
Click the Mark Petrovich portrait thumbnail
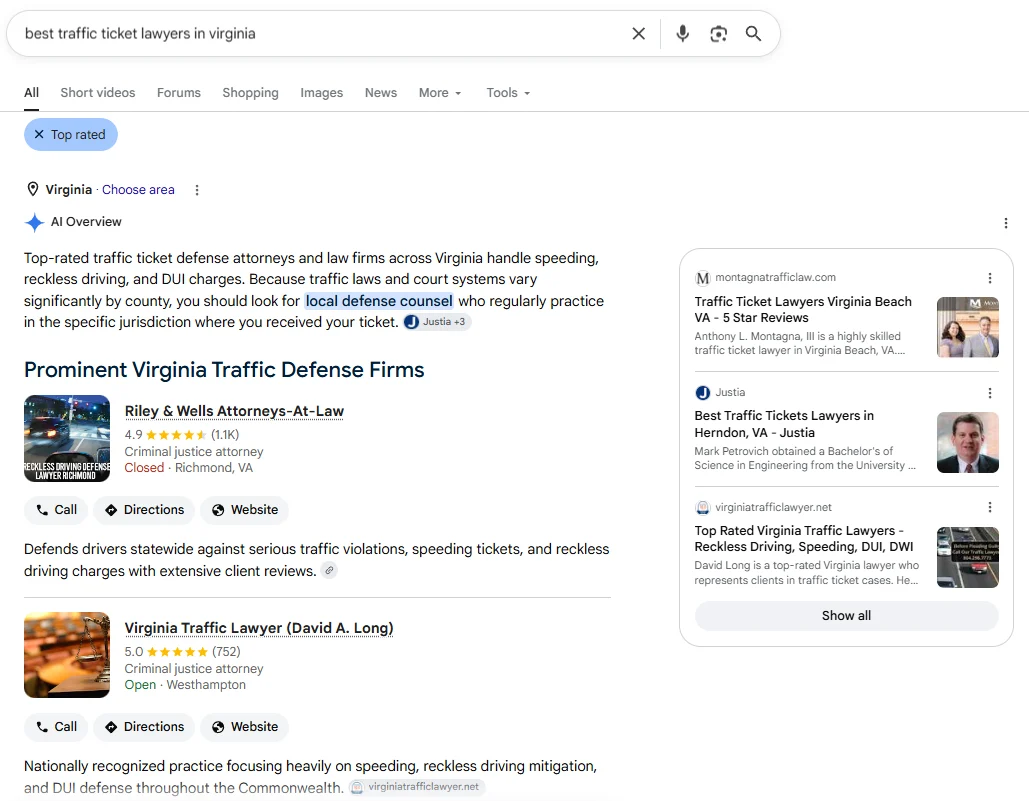pos(968,442)
